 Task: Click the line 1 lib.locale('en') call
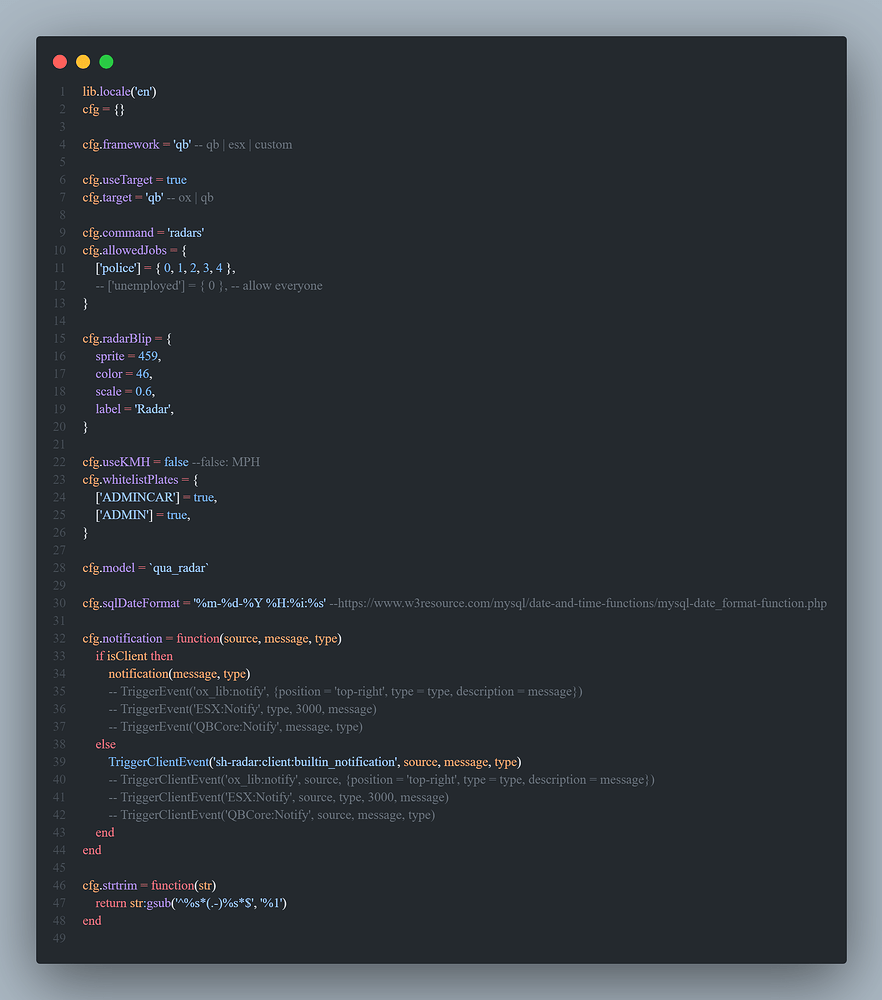point(119,91)
